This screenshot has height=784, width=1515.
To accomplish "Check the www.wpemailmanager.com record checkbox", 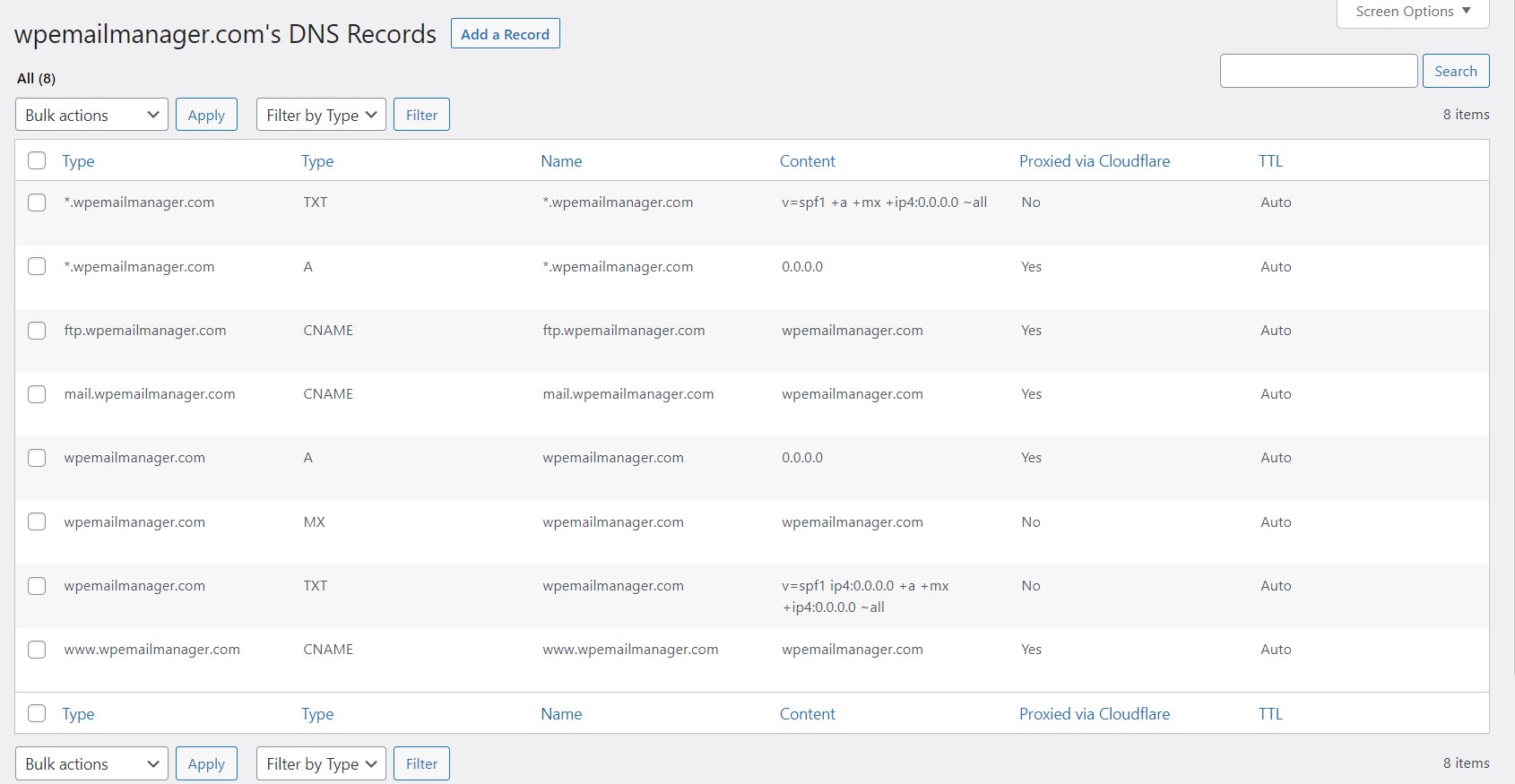I will tap(37, 650).
